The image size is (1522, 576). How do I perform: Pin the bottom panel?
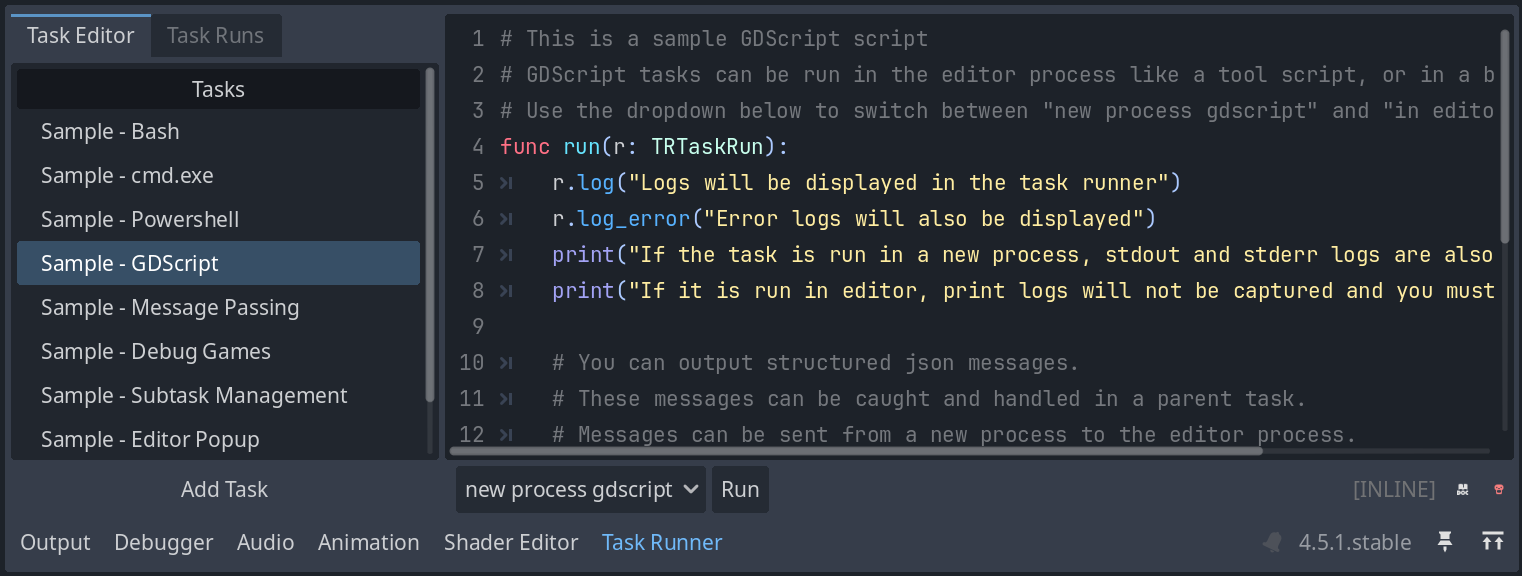click(1444, 541)
